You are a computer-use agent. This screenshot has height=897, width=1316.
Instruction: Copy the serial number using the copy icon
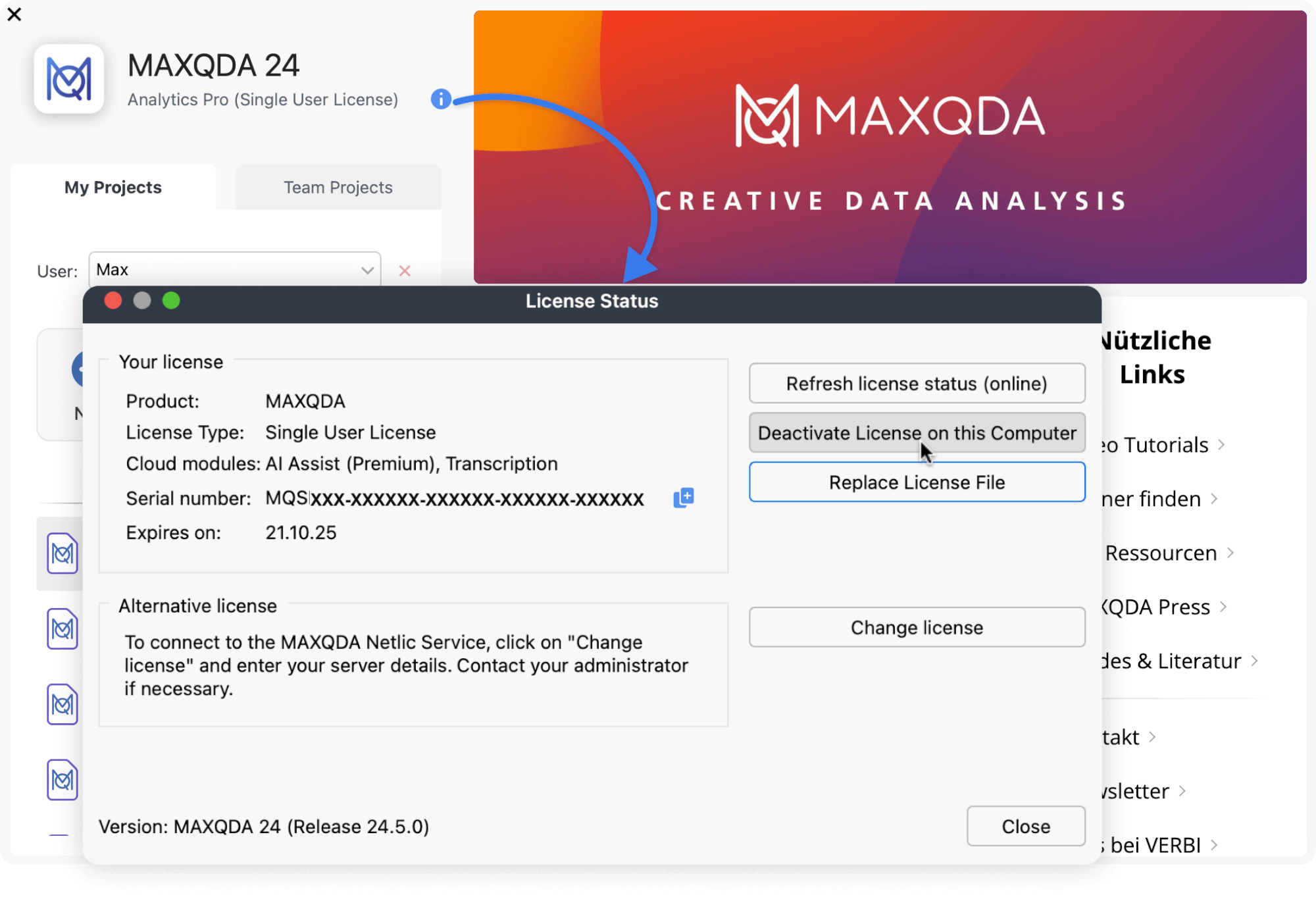[683, 498]
